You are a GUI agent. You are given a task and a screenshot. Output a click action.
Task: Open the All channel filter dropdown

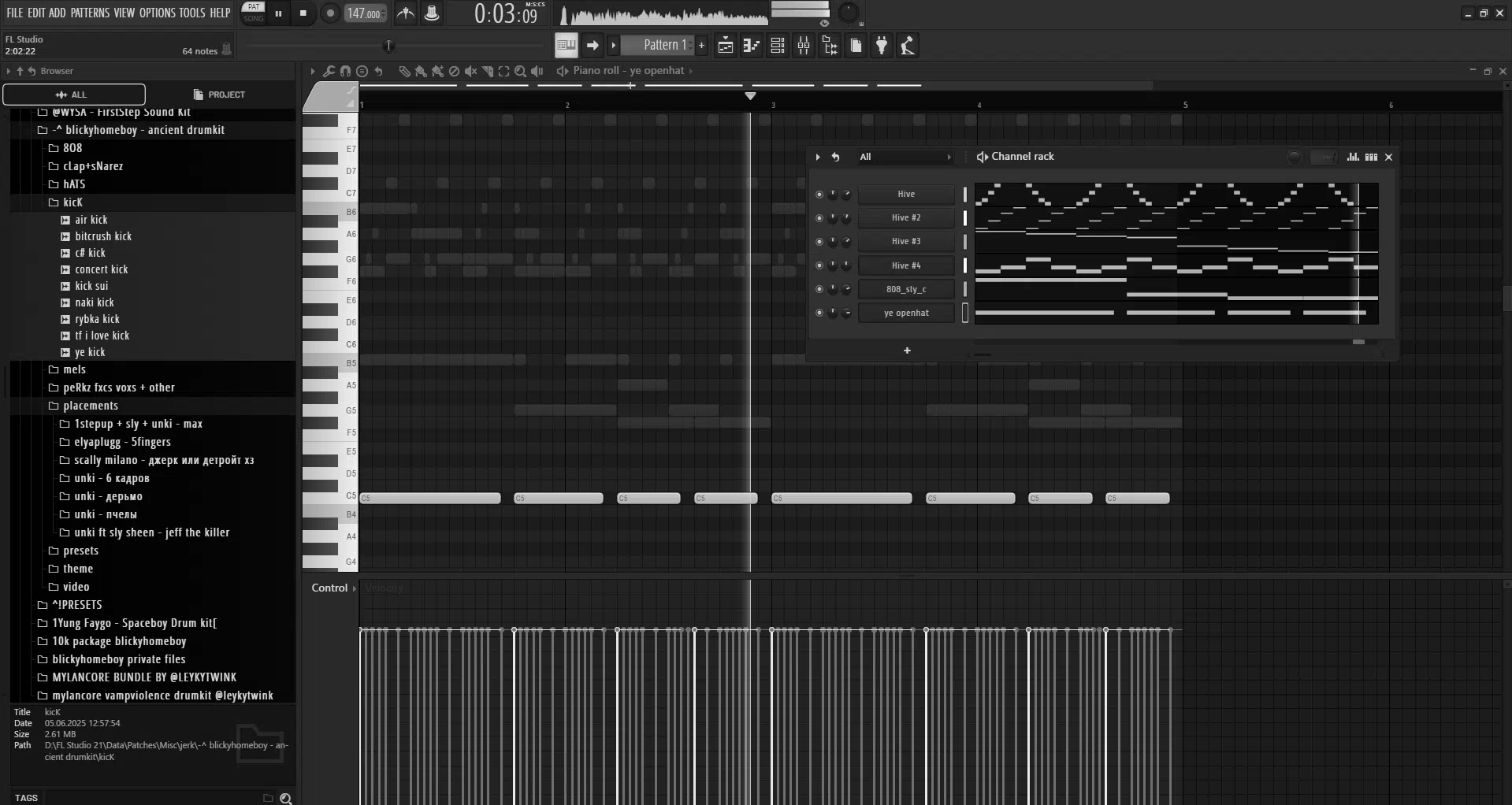tap(906, 157)
